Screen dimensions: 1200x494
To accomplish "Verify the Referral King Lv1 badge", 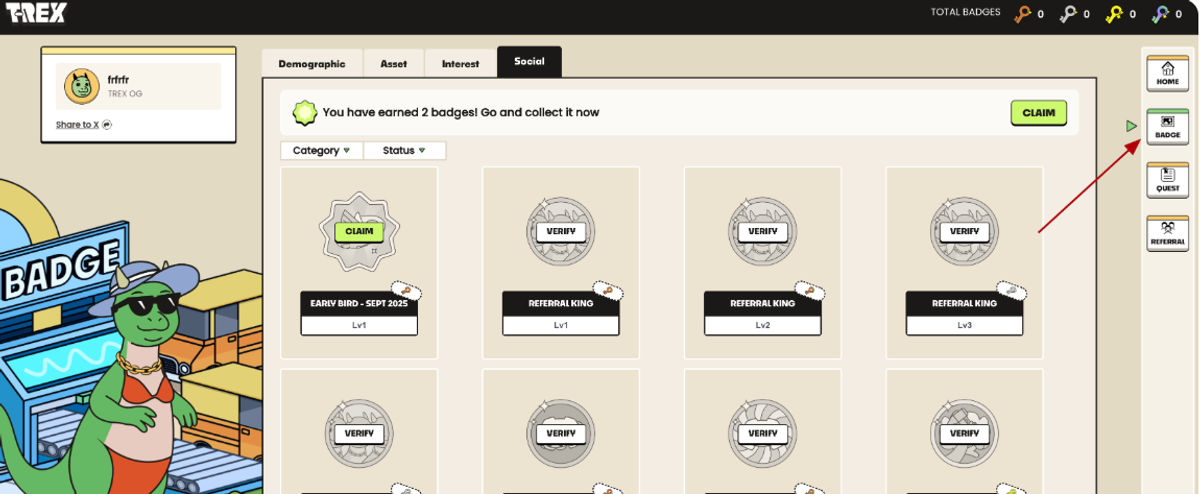I will [560, 231].
